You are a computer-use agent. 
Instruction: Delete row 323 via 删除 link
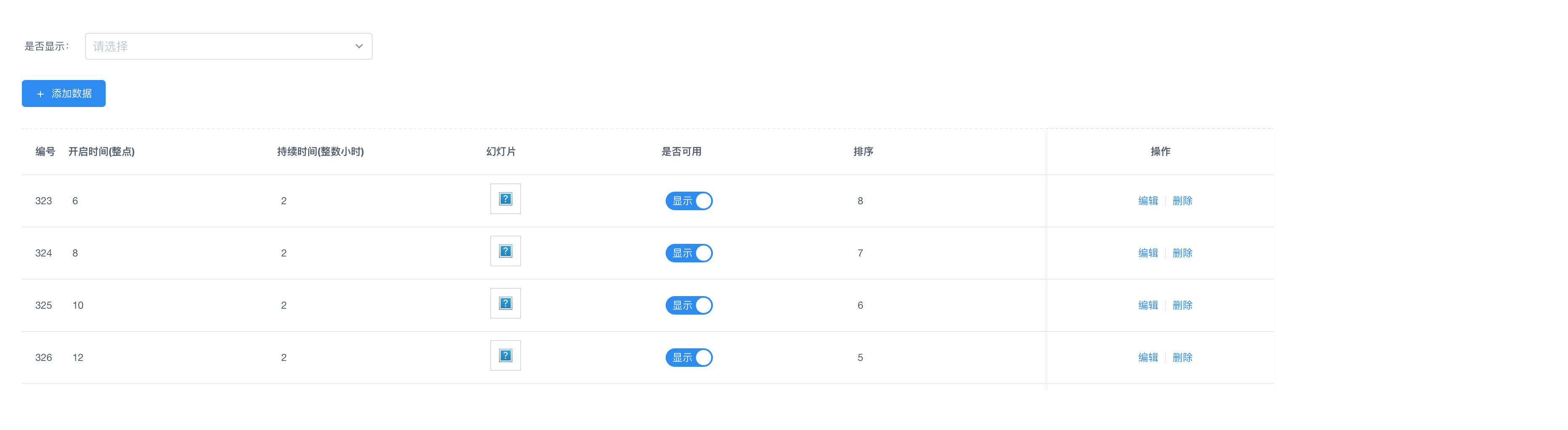[1182, 201]
